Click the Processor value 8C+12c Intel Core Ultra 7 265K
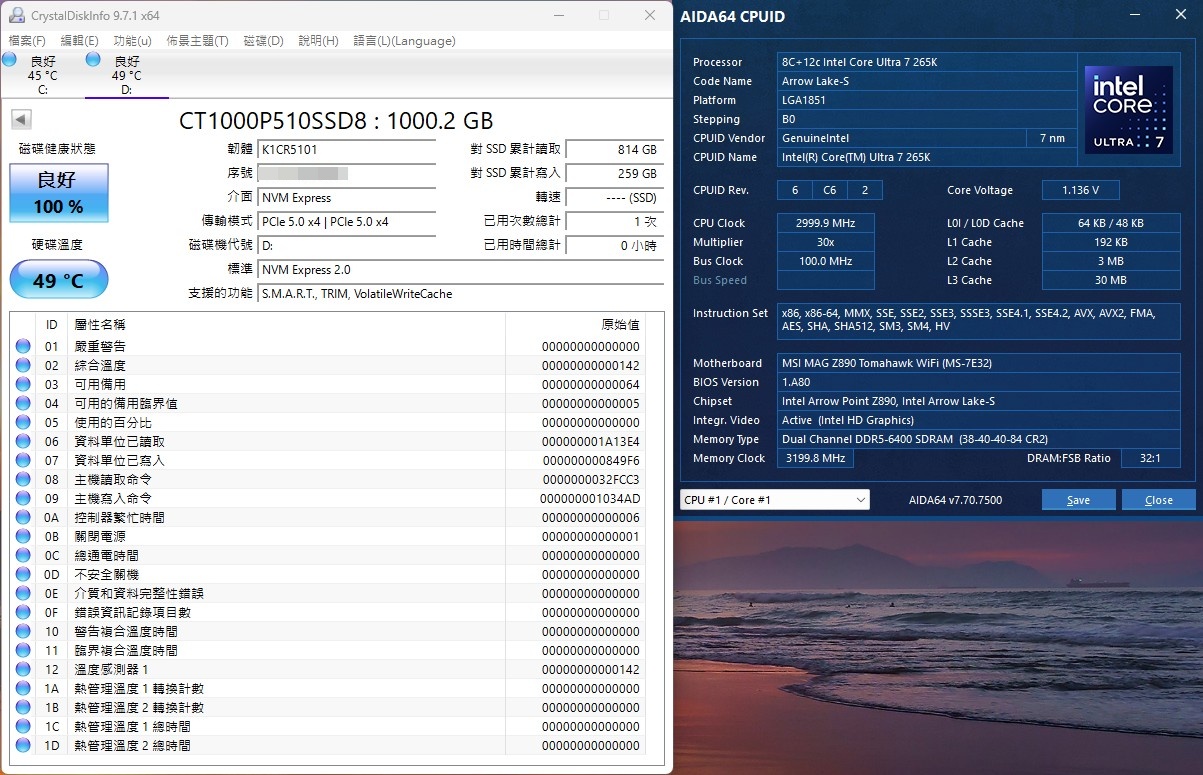1203x775 pixels. [x=929, y=62]
